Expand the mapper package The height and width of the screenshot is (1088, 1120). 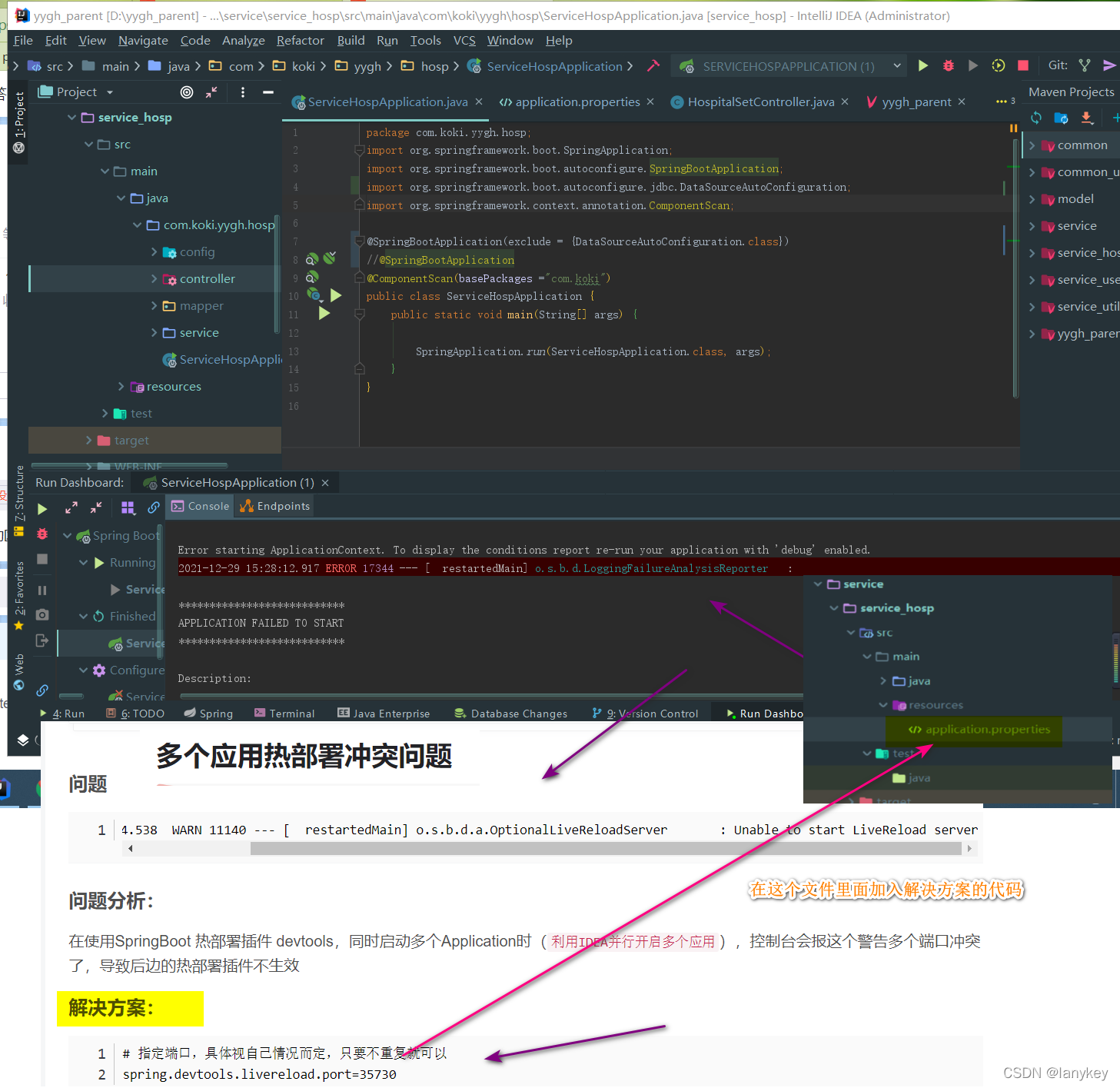(154, 305)
